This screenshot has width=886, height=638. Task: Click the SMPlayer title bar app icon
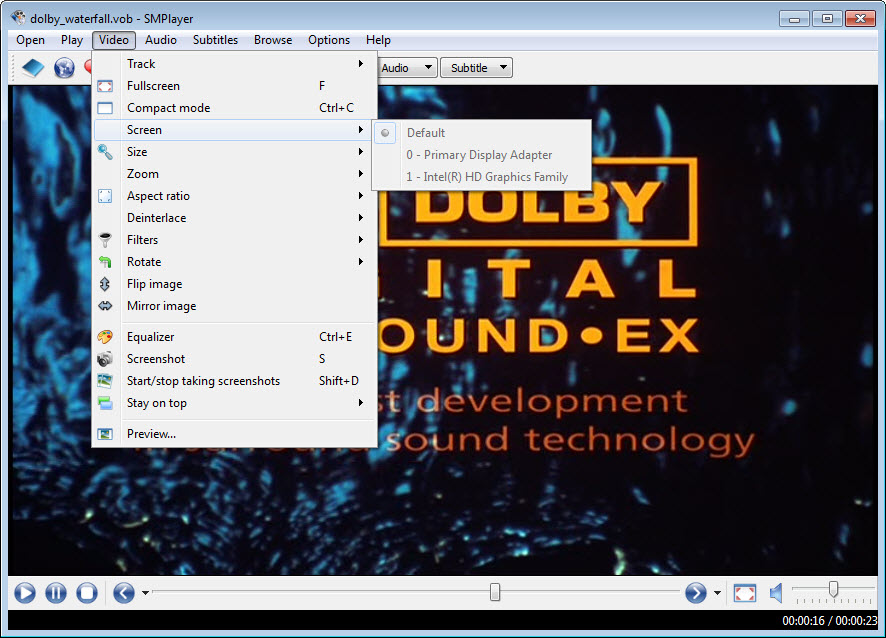pyautogui.click(x=18, y=18)
